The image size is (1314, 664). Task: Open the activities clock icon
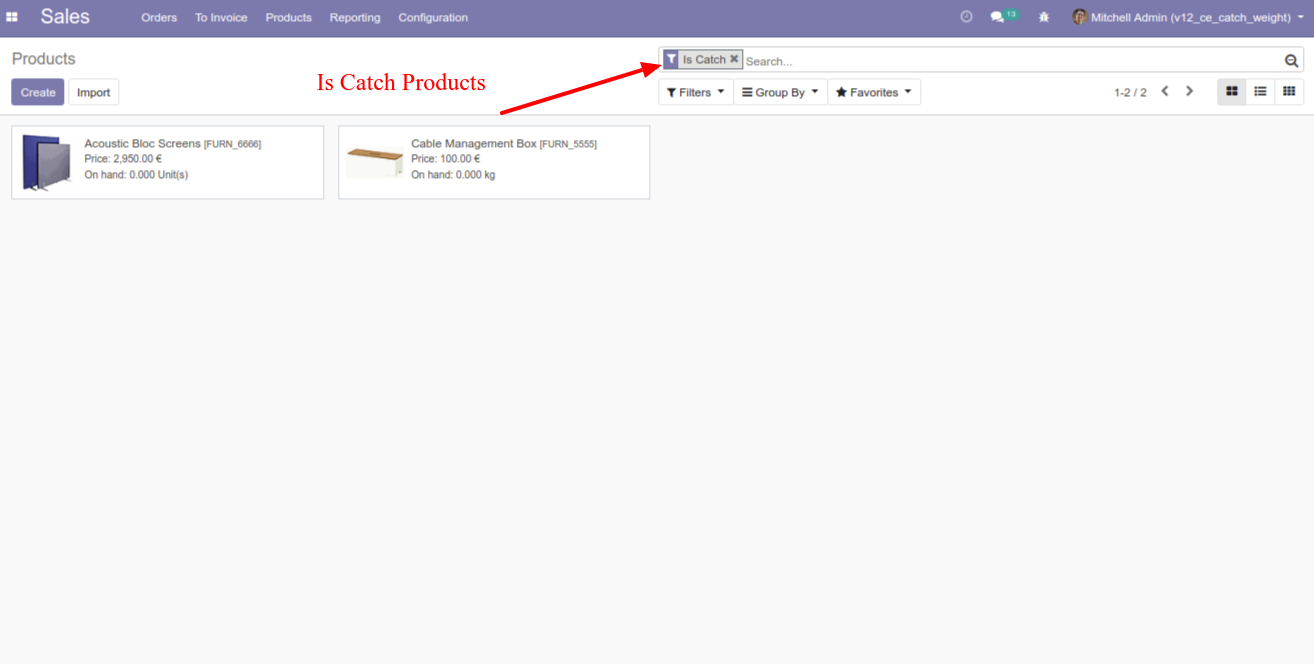pyautogui.click(x=966, y=17)
